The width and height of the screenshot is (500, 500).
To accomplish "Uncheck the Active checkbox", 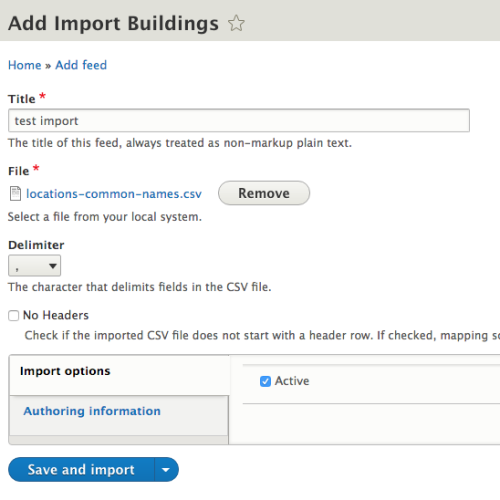I will (x=265, y=381).
